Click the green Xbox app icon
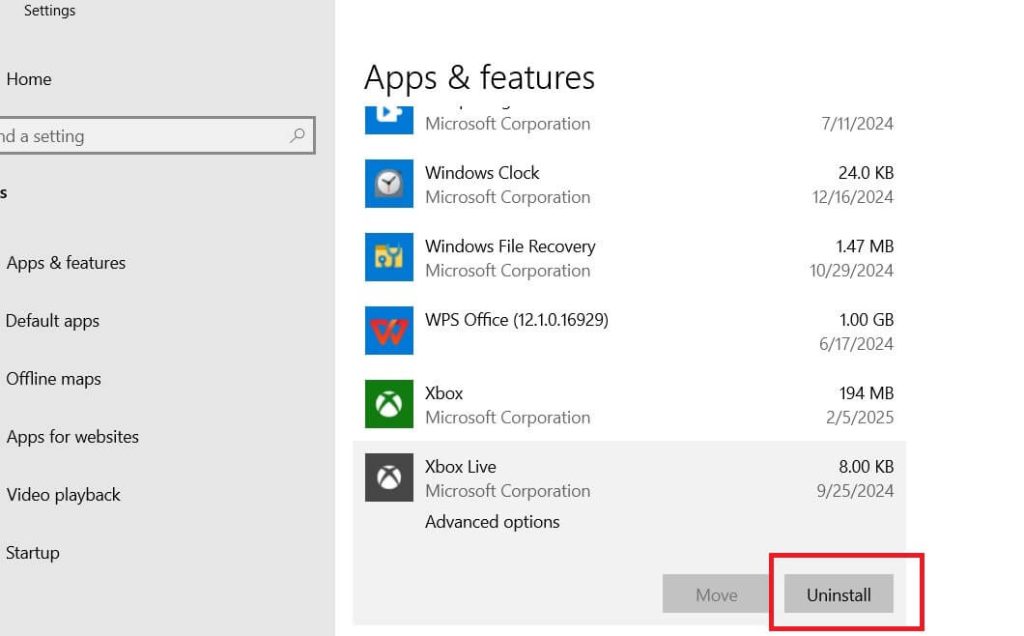The image size is (1024, 636). 389,404
